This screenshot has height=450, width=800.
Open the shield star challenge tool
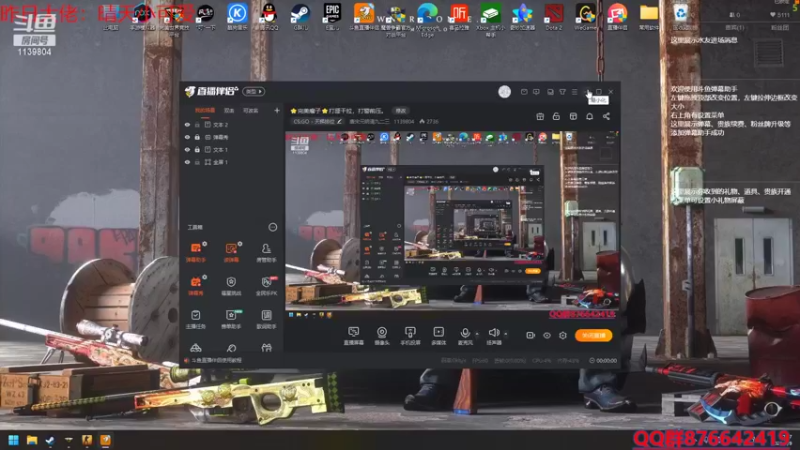[x=231, y=286]
